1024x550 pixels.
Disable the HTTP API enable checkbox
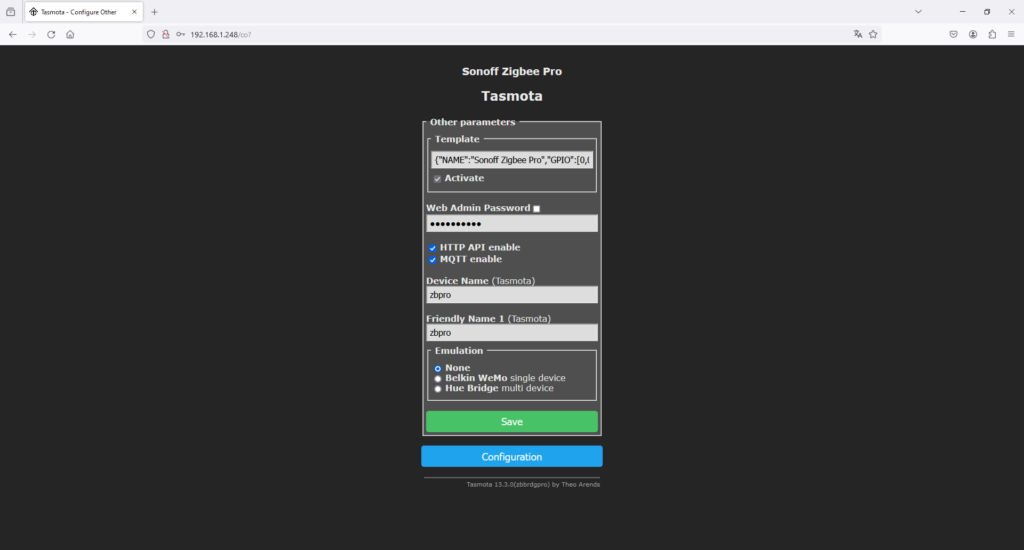(433, 248)
